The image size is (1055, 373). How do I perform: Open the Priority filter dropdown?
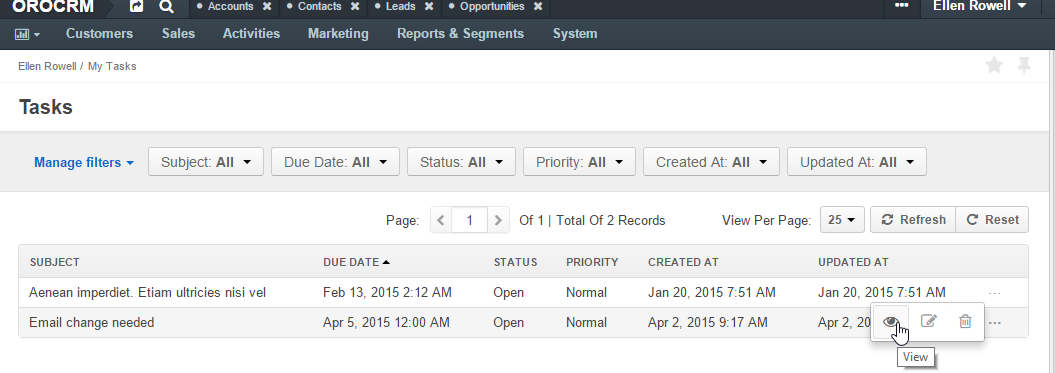[x=579, y=162]
